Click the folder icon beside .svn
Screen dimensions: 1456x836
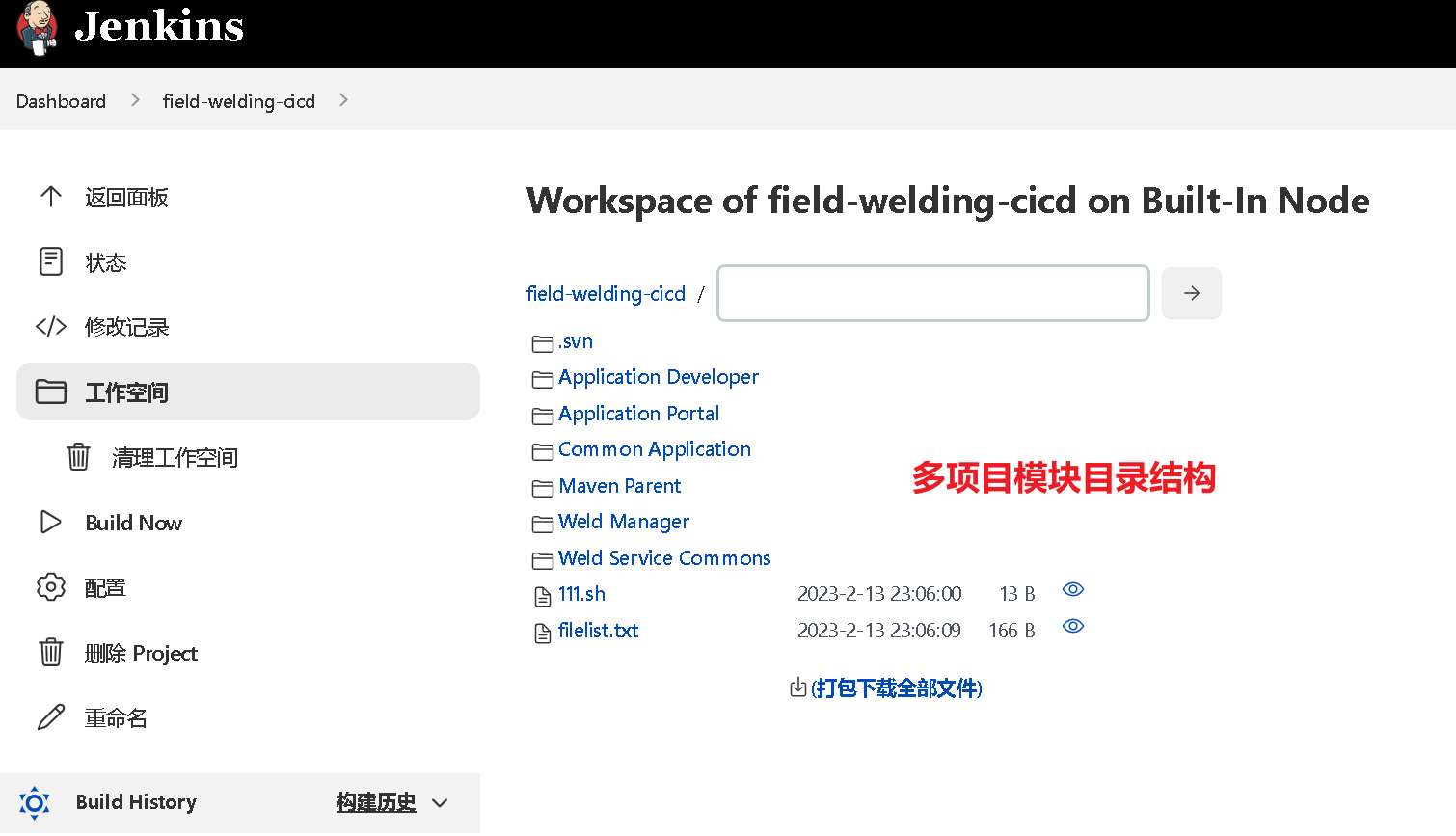(543, 343)
